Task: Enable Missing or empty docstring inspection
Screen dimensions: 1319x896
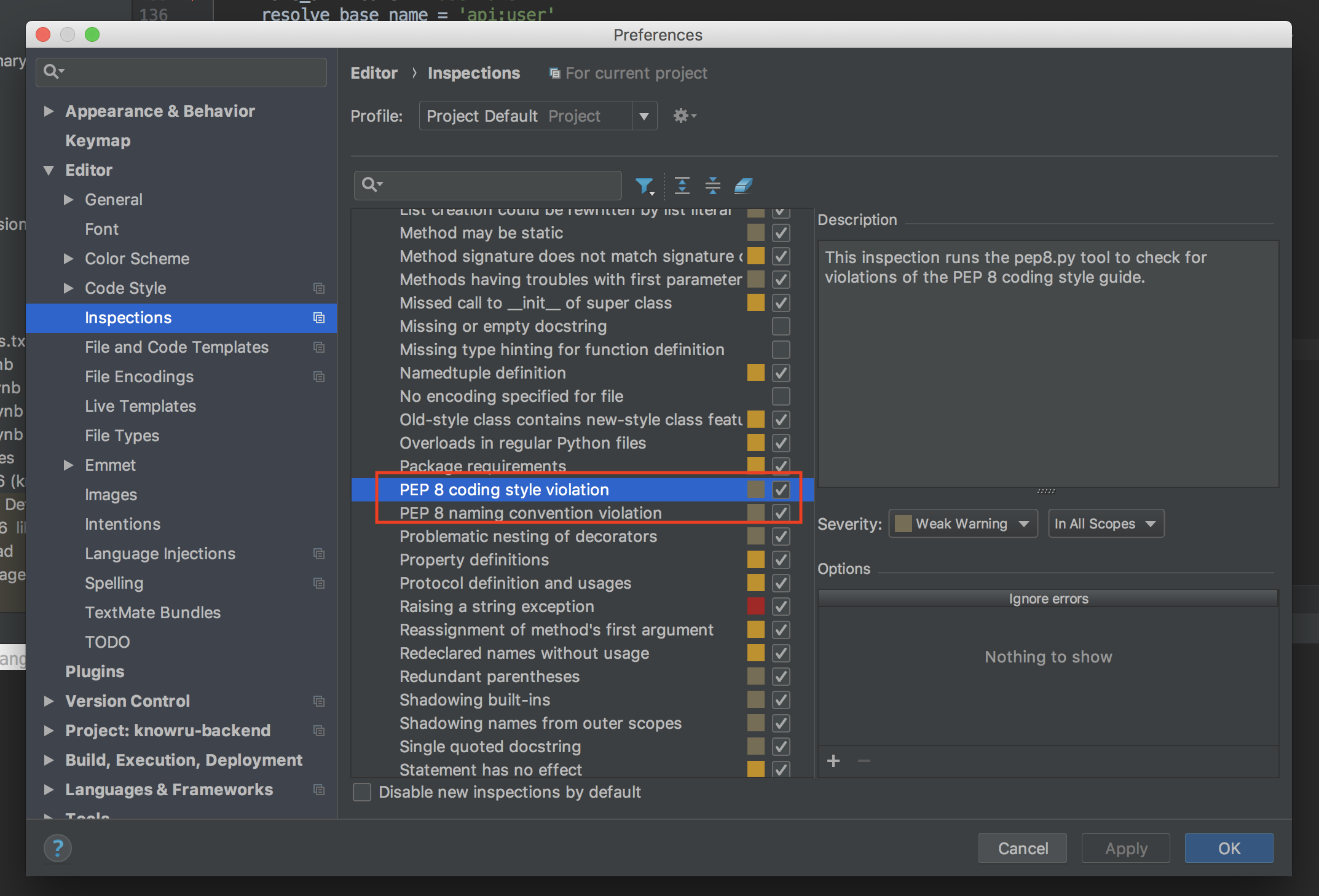Action: (781, 326)
